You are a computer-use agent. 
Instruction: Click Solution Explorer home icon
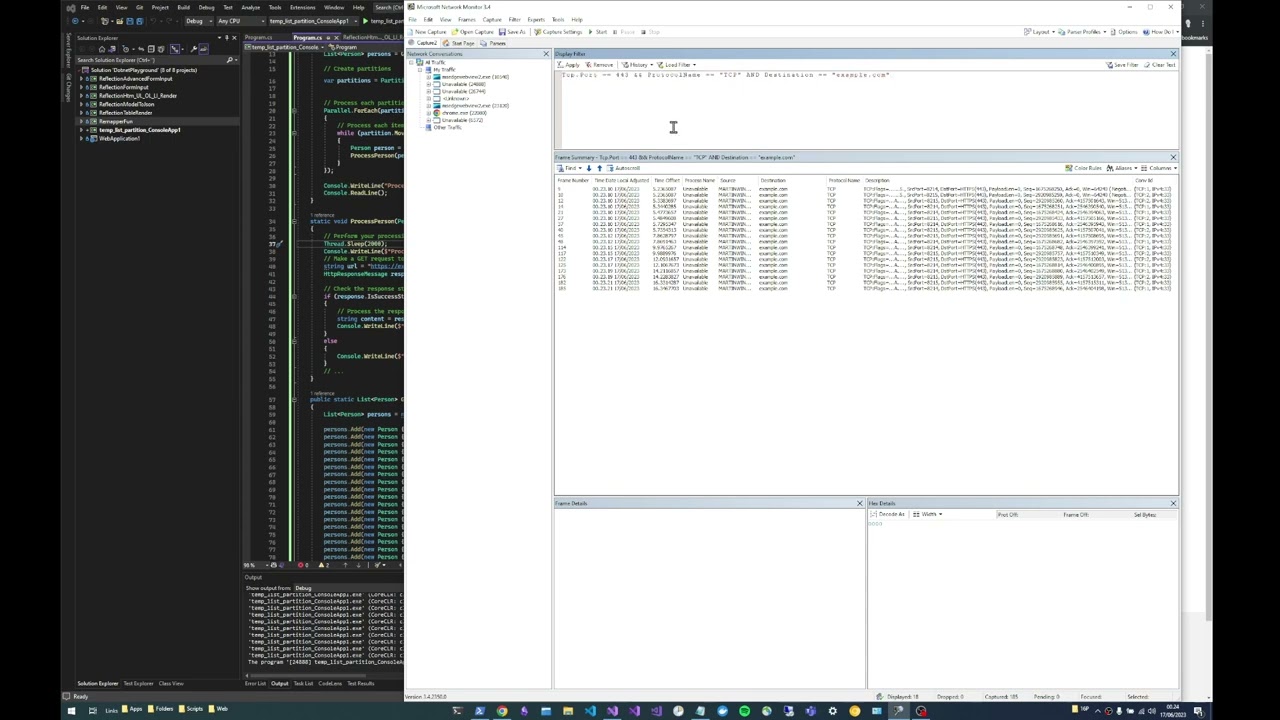click(x=102, y=49)
